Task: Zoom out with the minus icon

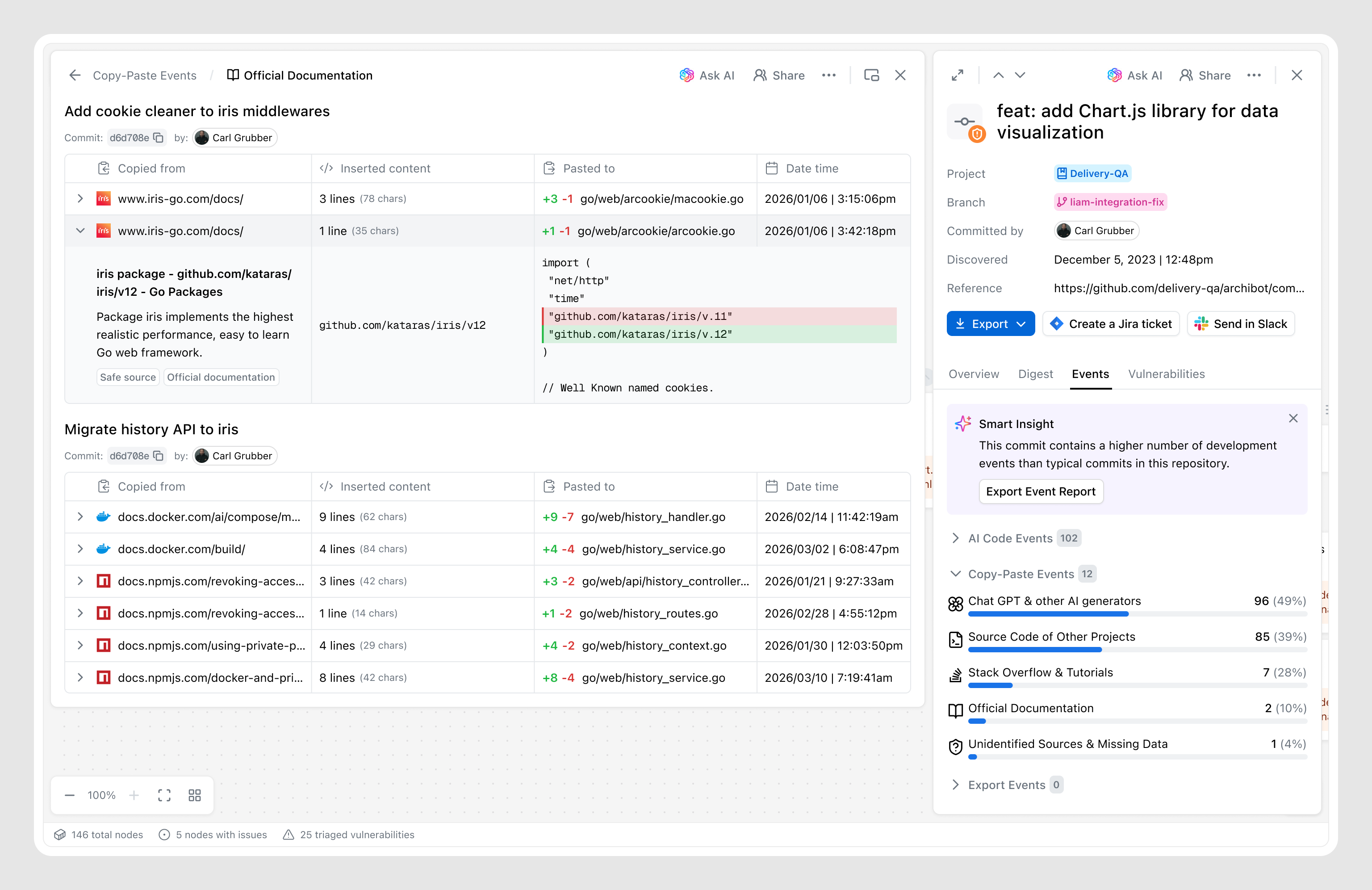Action: point(70,795)
